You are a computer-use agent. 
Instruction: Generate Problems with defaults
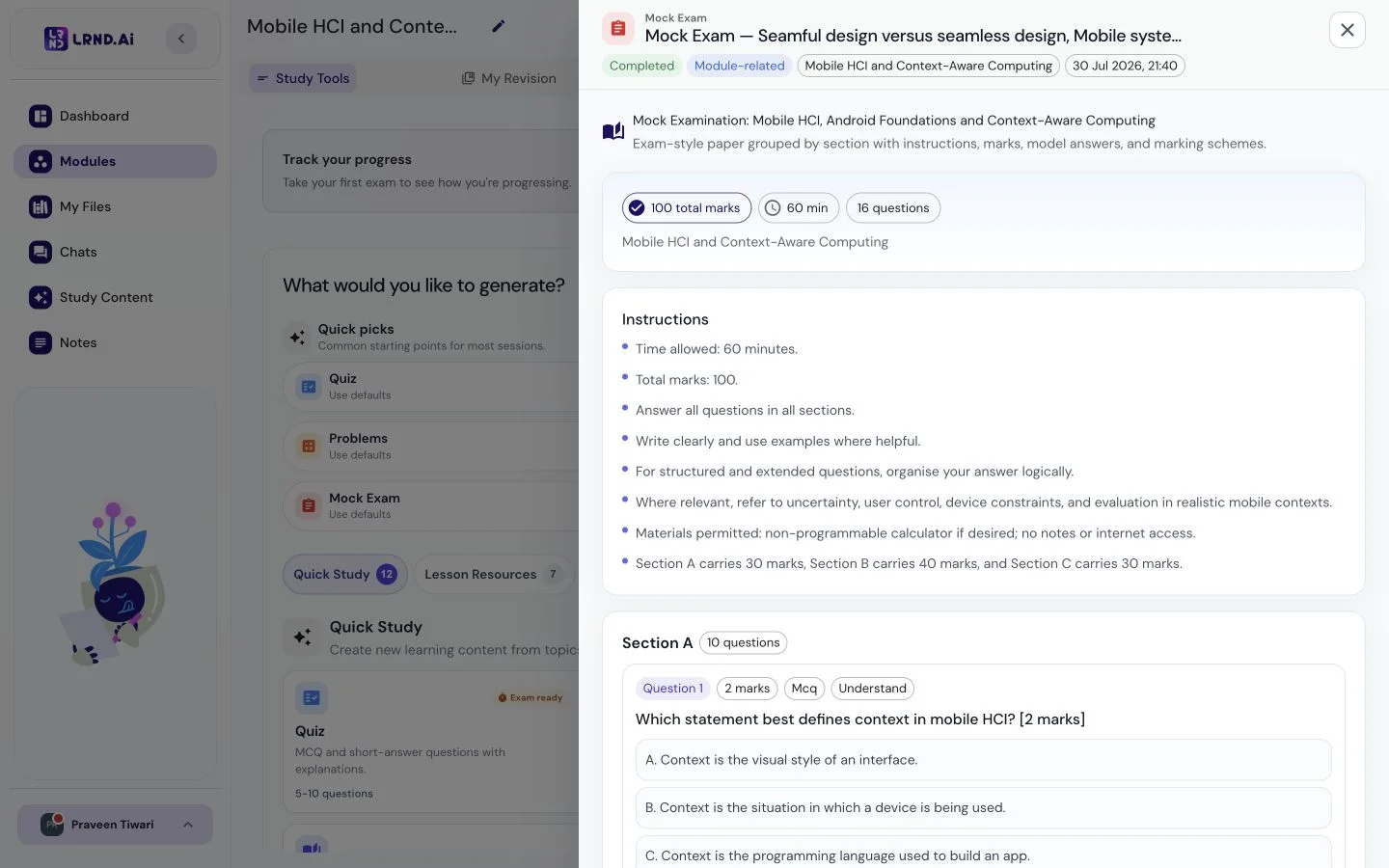click(431, 446)
